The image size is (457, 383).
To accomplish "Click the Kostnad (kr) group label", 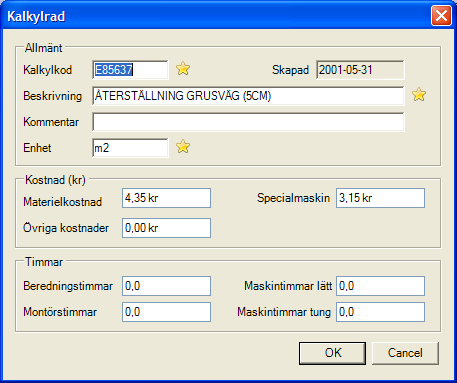I will [x=55, y=180].
